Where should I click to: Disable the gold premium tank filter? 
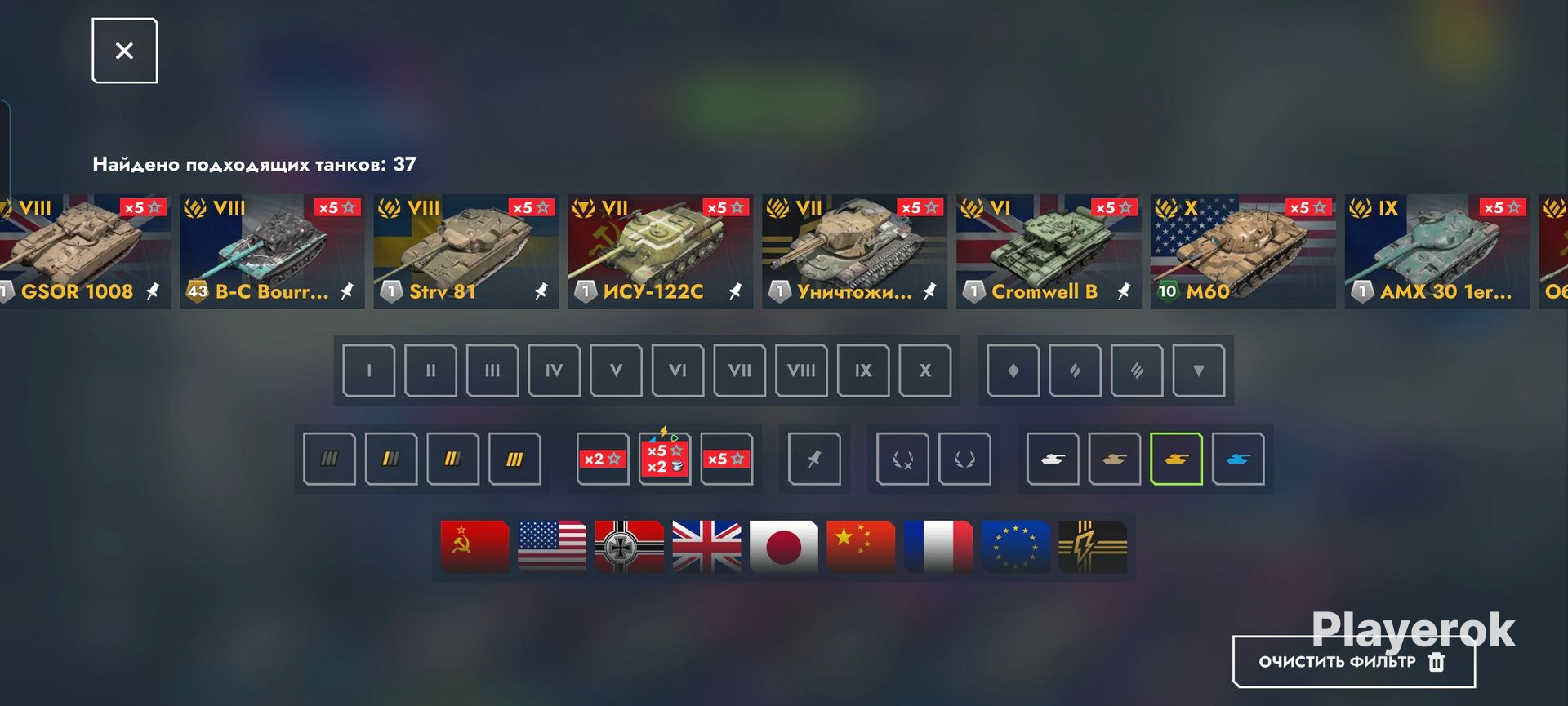(1176, 459)
